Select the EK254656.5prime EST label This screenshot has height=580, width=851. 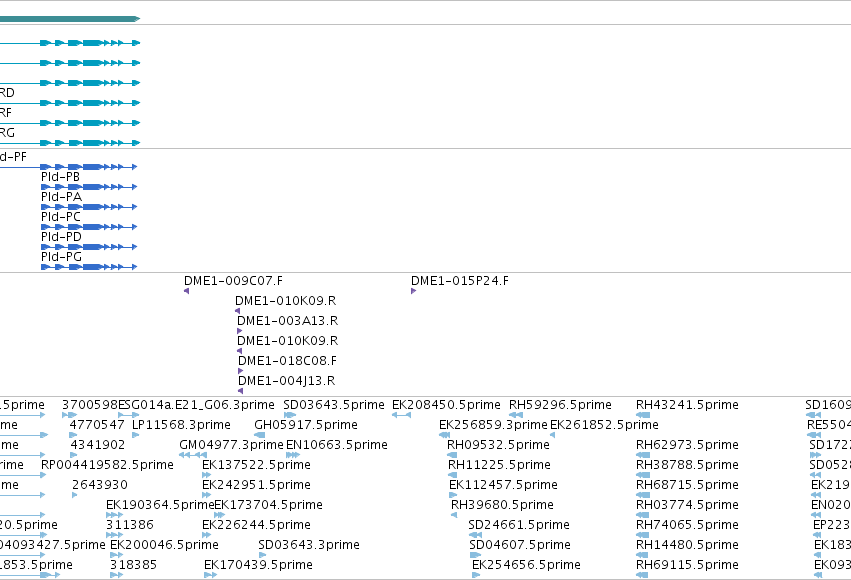coord(526,566)
